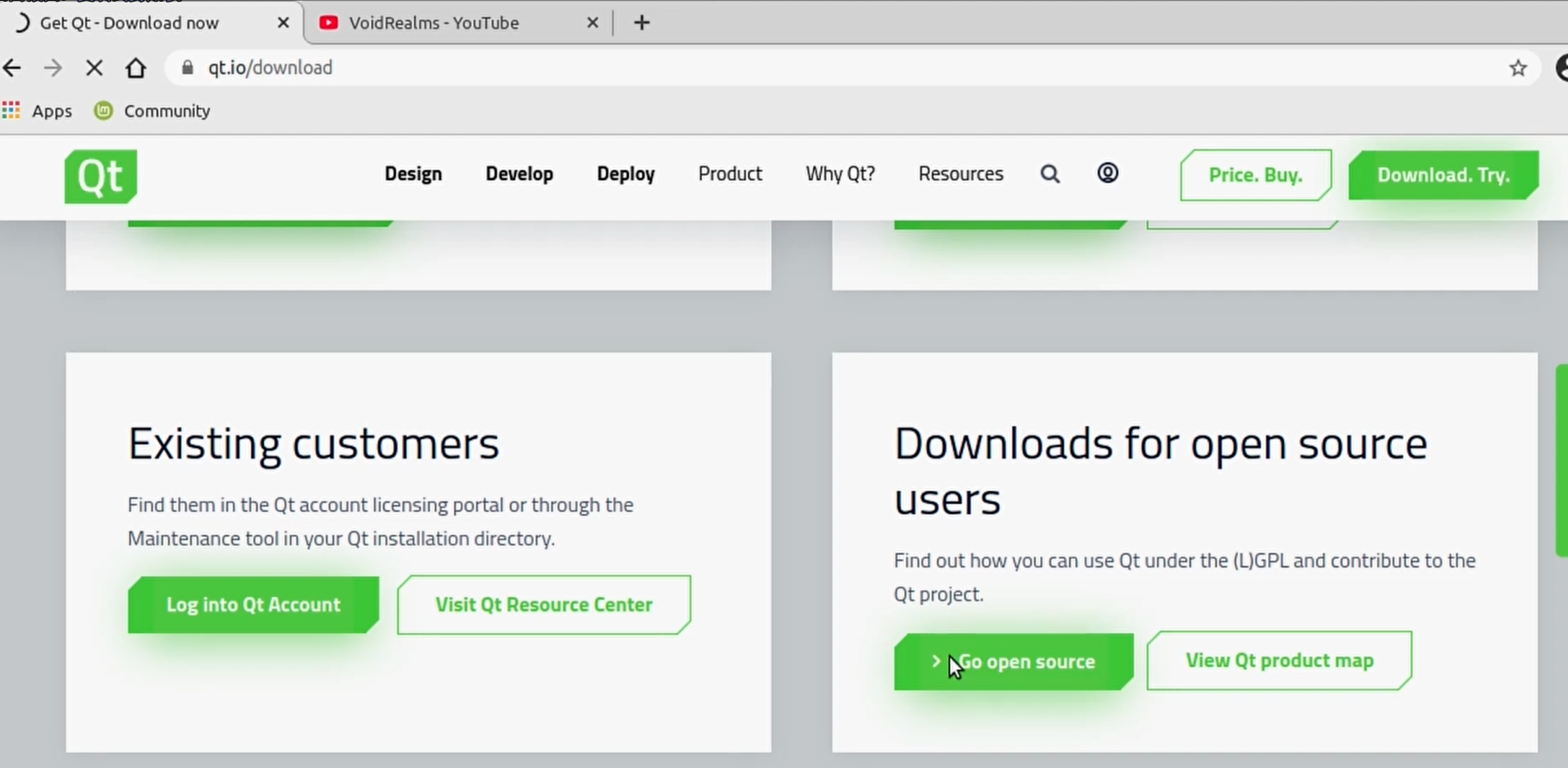This screenshot has height=768, width=1568.
Task: Open the Product menu
Action: point(730,173)
